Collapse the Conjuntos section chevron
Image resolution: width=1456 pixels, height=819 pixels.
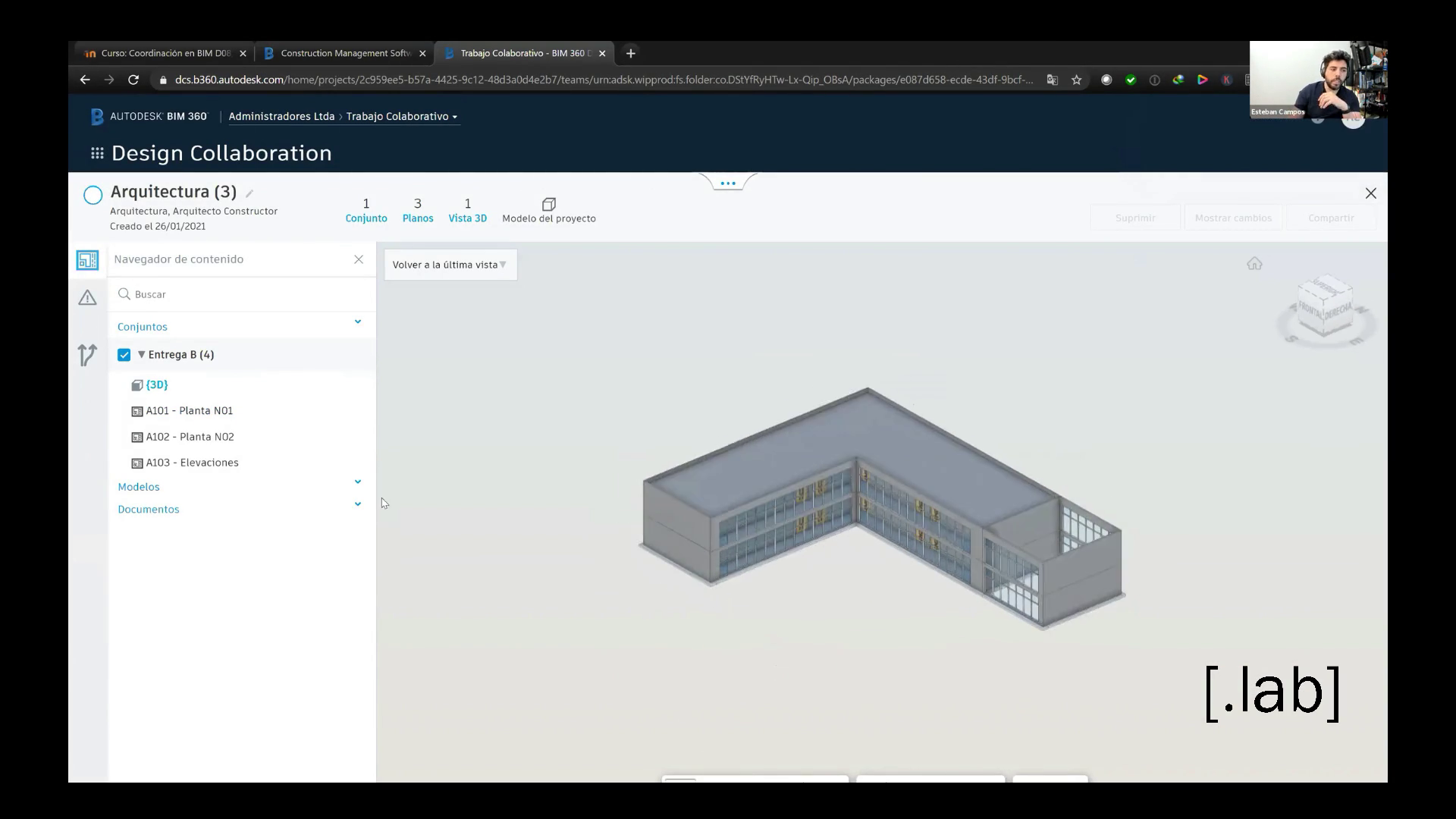(358, 322)
